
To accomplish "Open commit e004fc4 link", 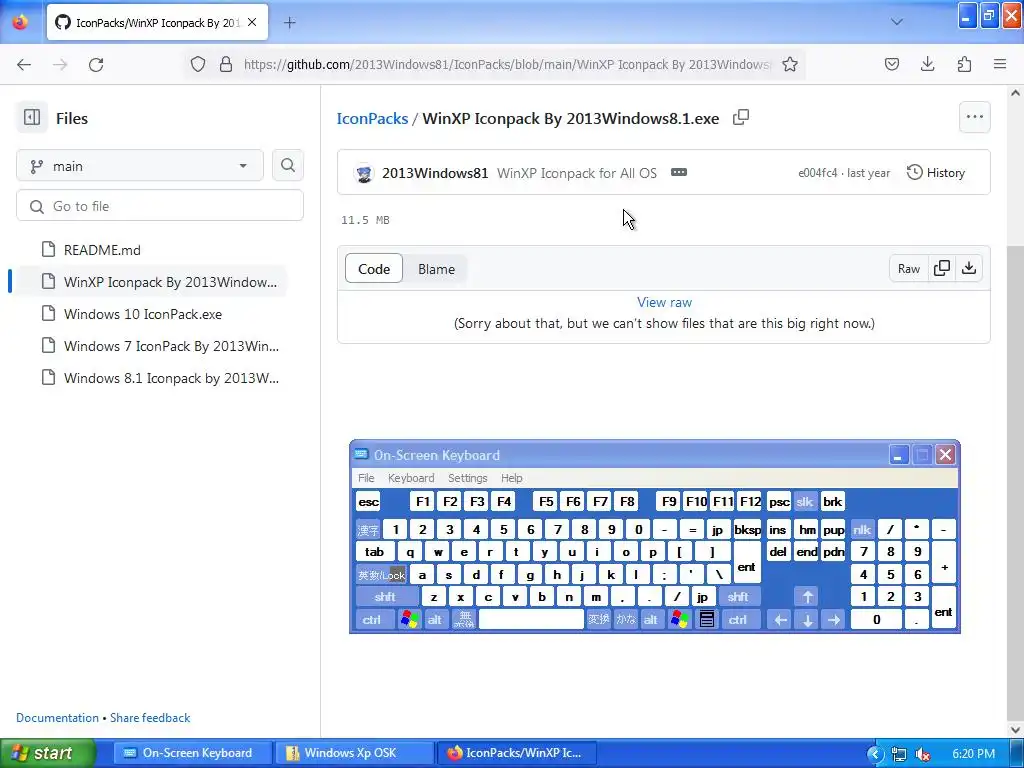I will [817, 172].
